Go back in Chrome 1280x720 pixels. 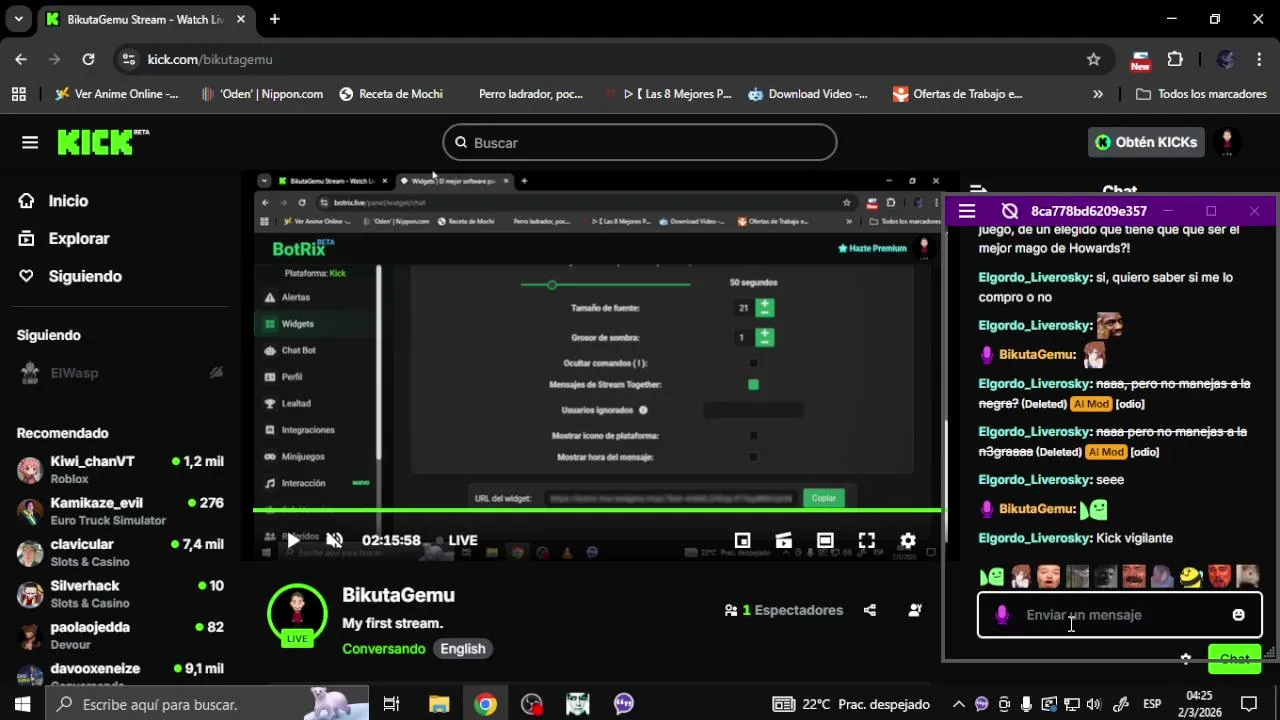click(x=21, y=59)
